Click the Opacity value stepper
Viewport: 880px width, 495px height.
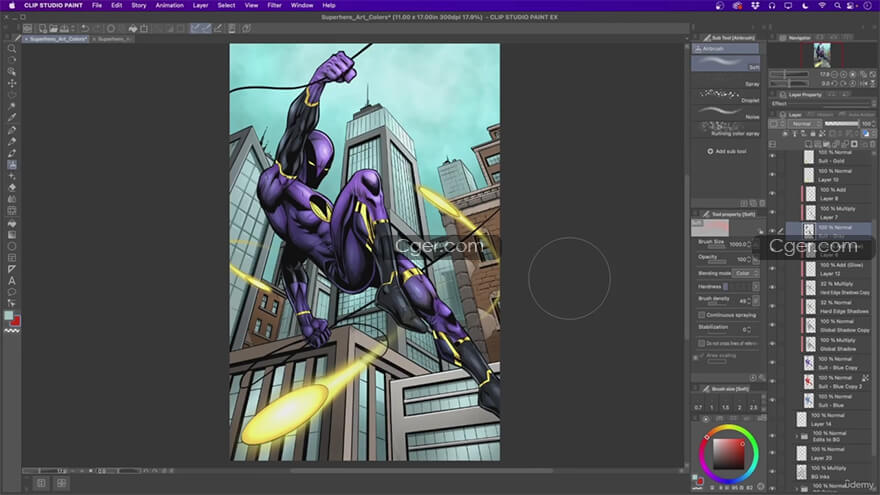point(749,259)
